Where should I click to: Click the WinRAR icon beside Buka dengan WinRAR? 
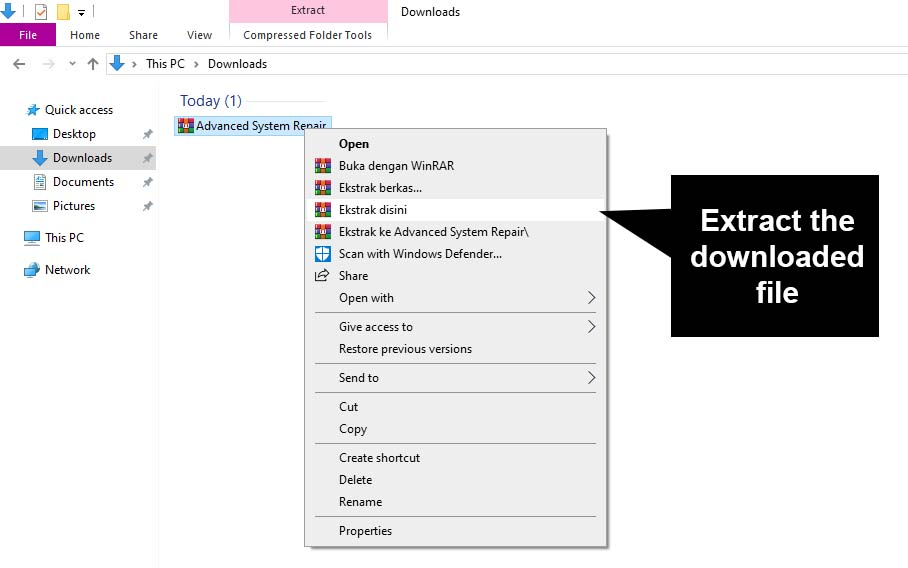point(323,166)
